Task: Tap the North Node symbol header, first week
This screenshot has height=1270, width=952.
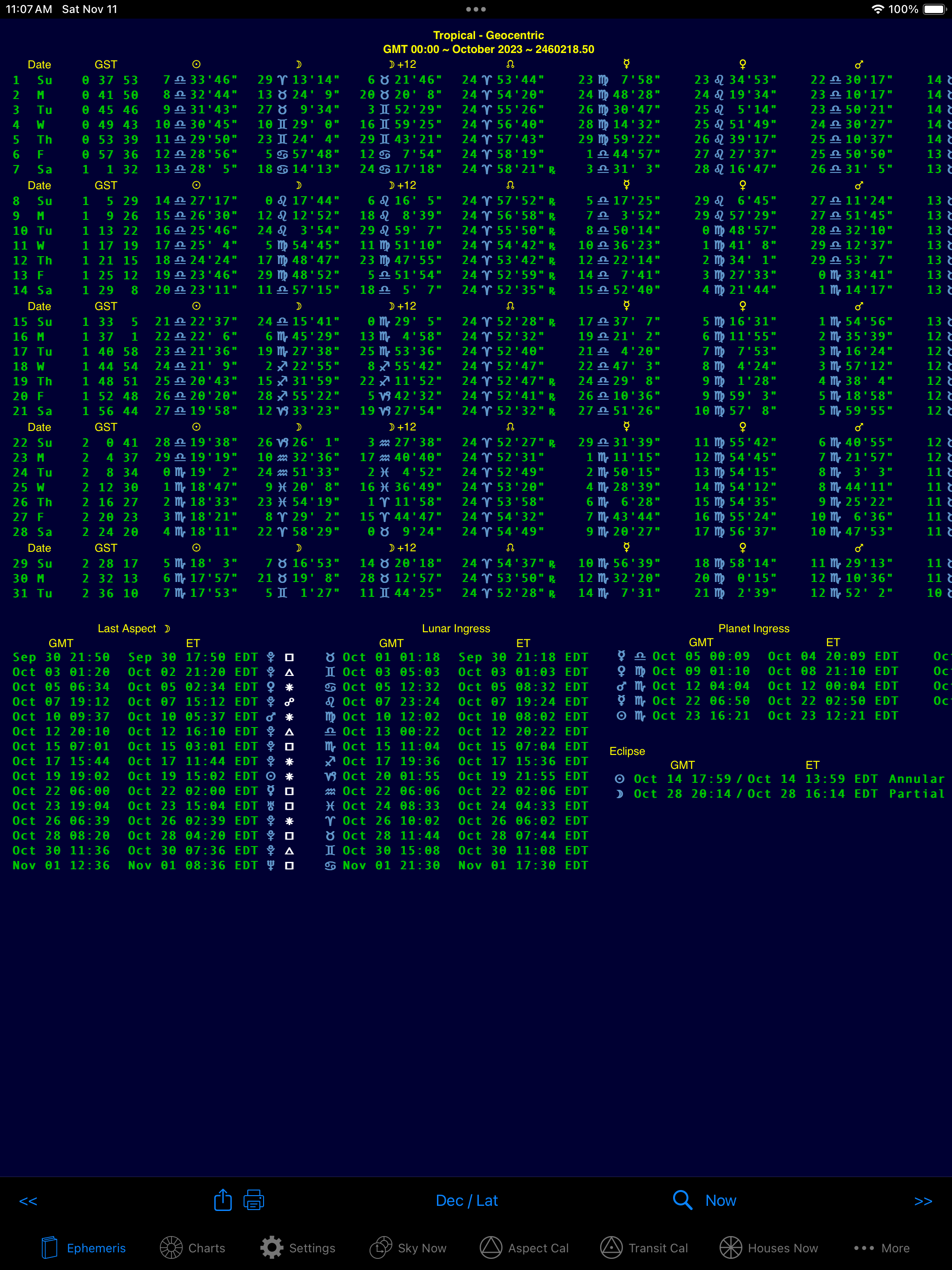Action: (510, 64)
